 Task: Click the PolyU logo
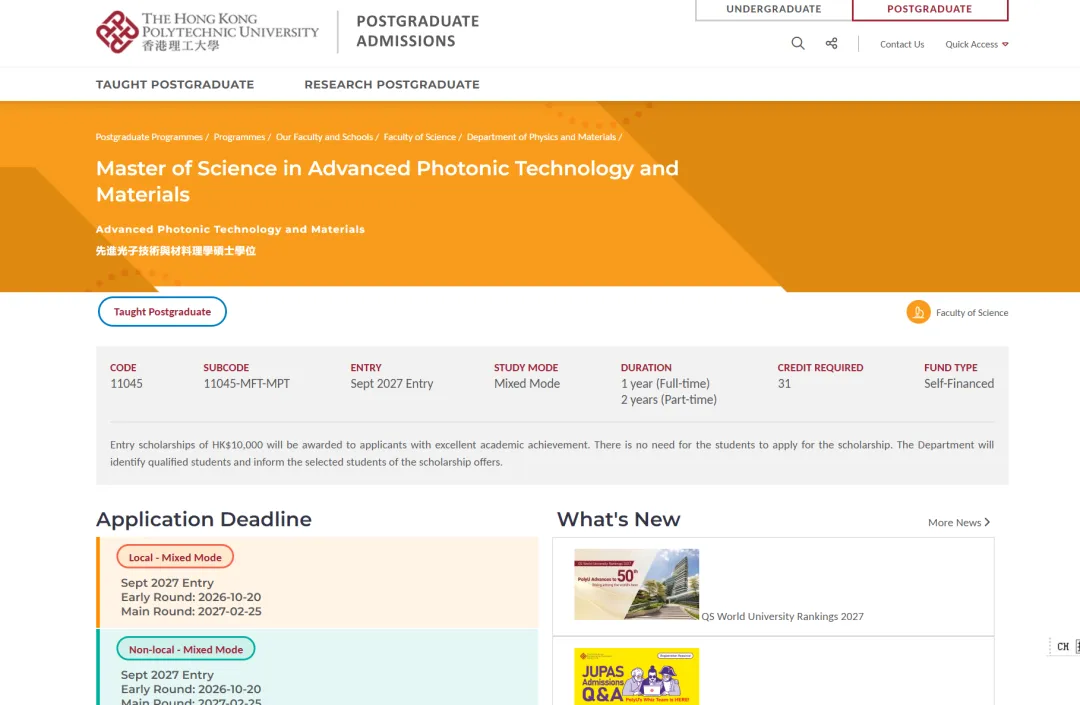coord(207,32)
